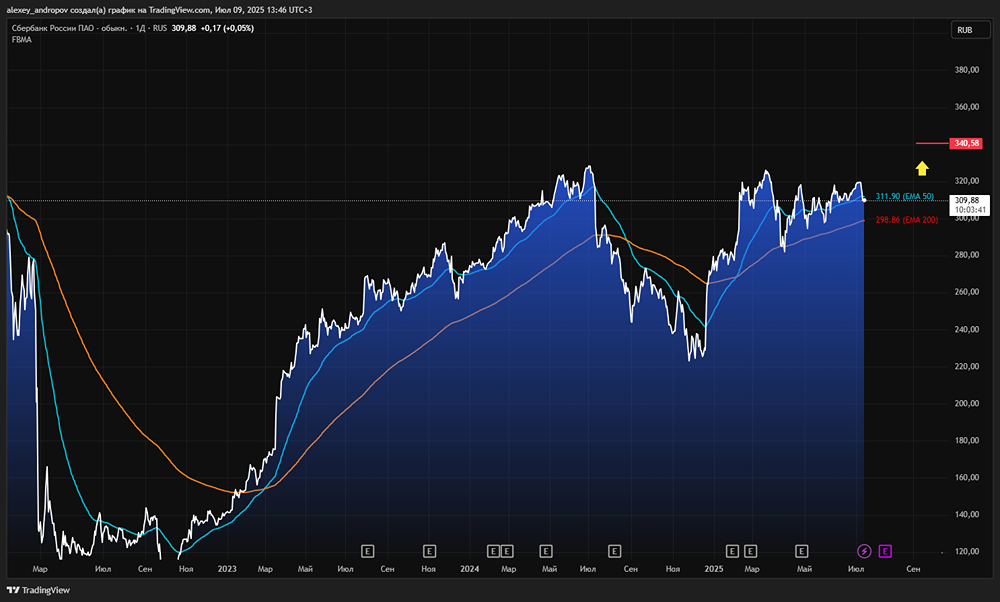Click the 160,00 price axis label
The width and height of the screenshot is (1000, 602).
coord(967,477)
